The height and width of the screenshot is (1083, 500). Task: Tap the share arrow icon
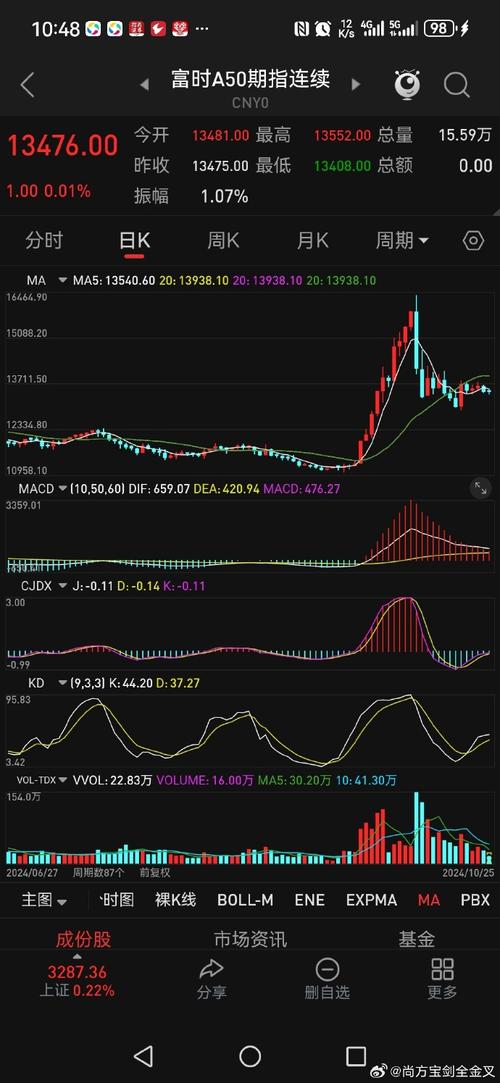pos(211,969)
